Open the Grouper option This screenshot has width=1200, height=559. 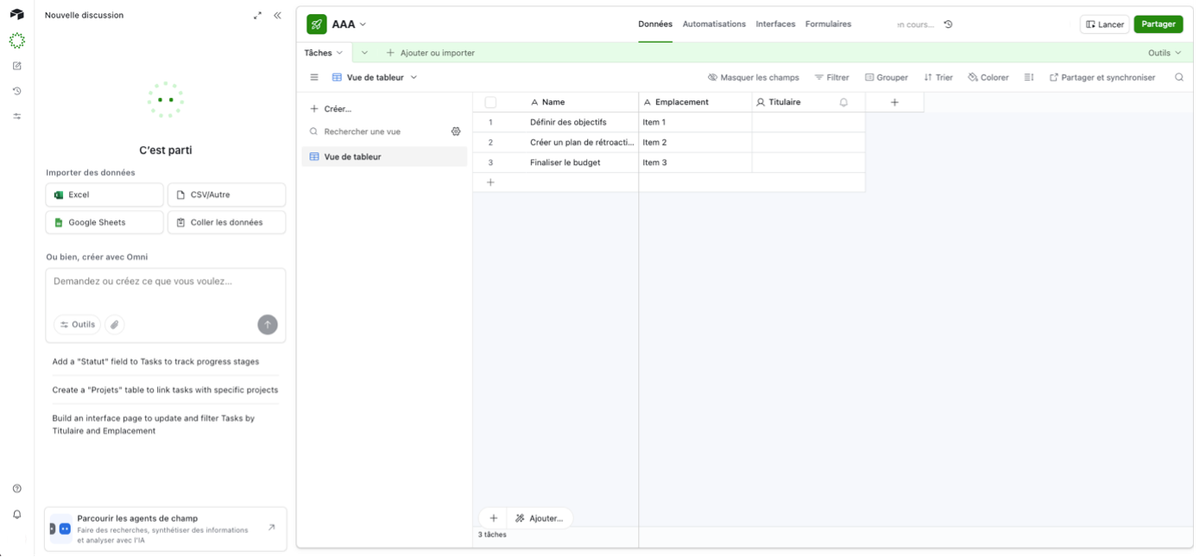pyautogui.click(x=886, y=77)
